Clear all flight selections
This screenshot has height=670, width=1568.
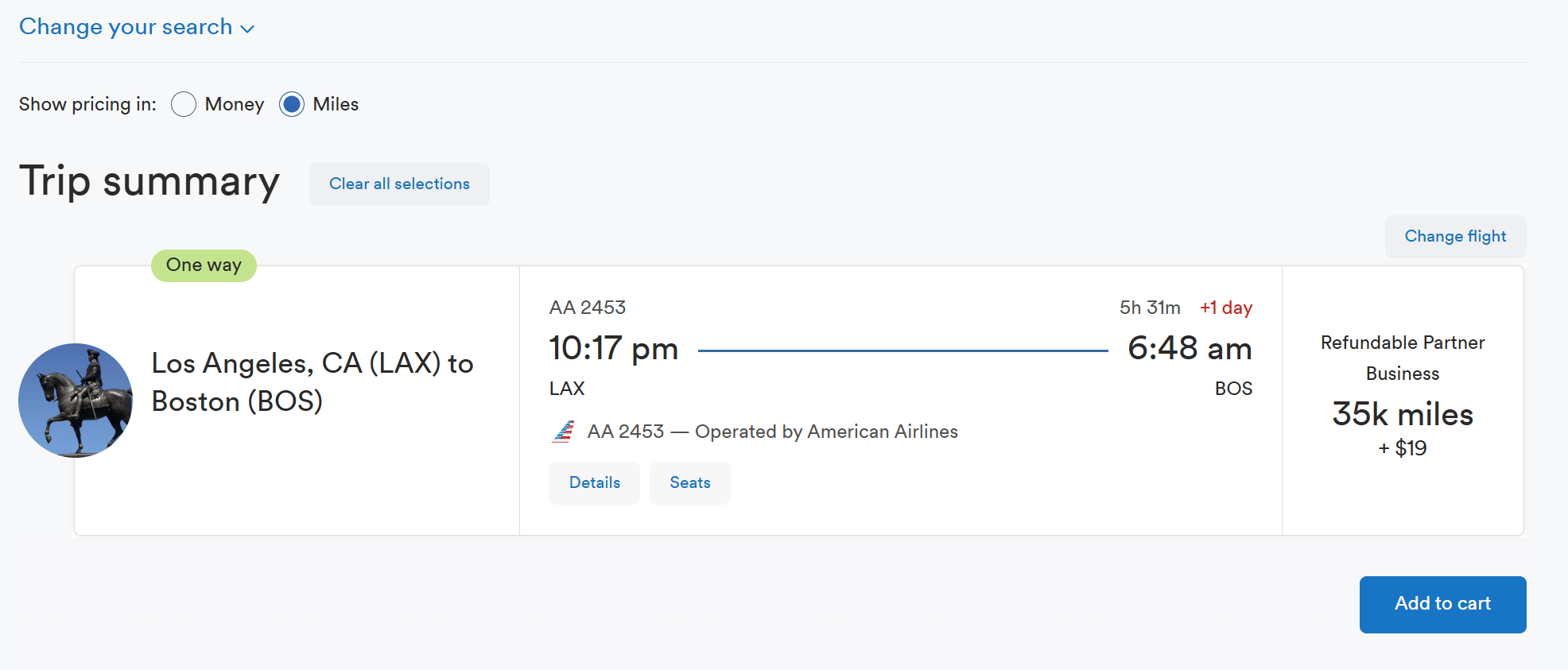point(399,184)
